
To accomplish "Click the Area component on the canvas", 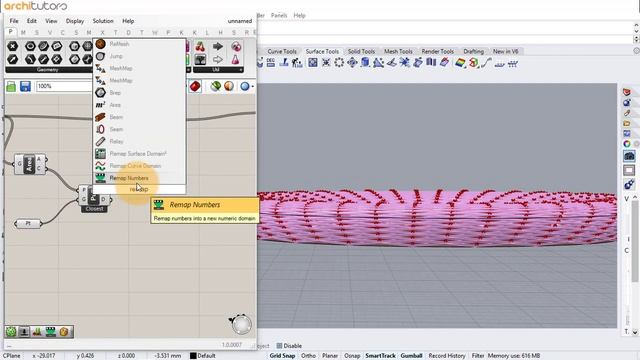I will pos(30,164).
